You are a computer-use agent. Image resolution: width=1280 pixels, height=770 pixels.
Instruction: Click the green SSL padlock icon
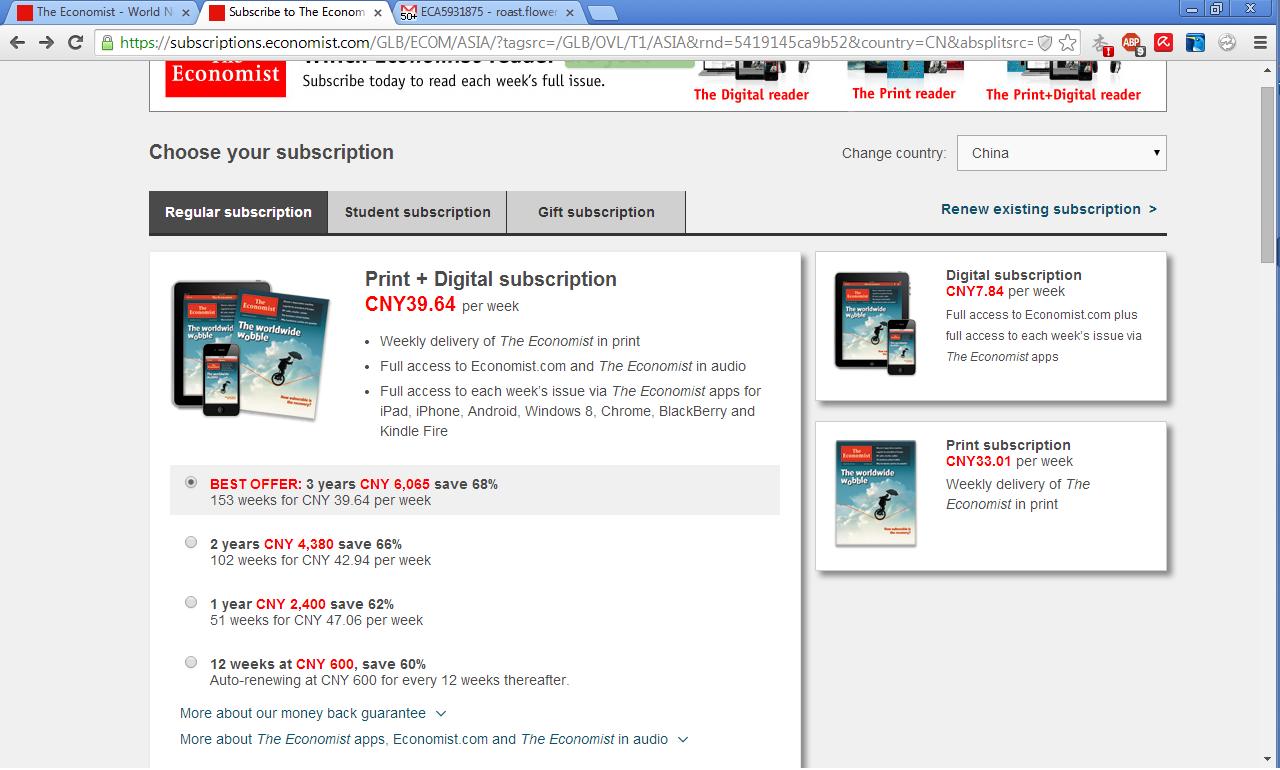pos(108,42)
